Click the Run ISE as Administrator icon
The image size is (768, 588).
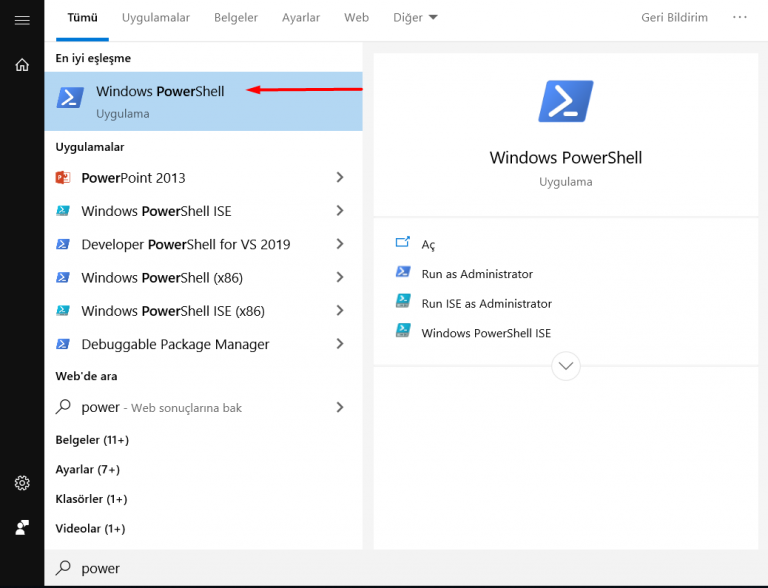403,301
